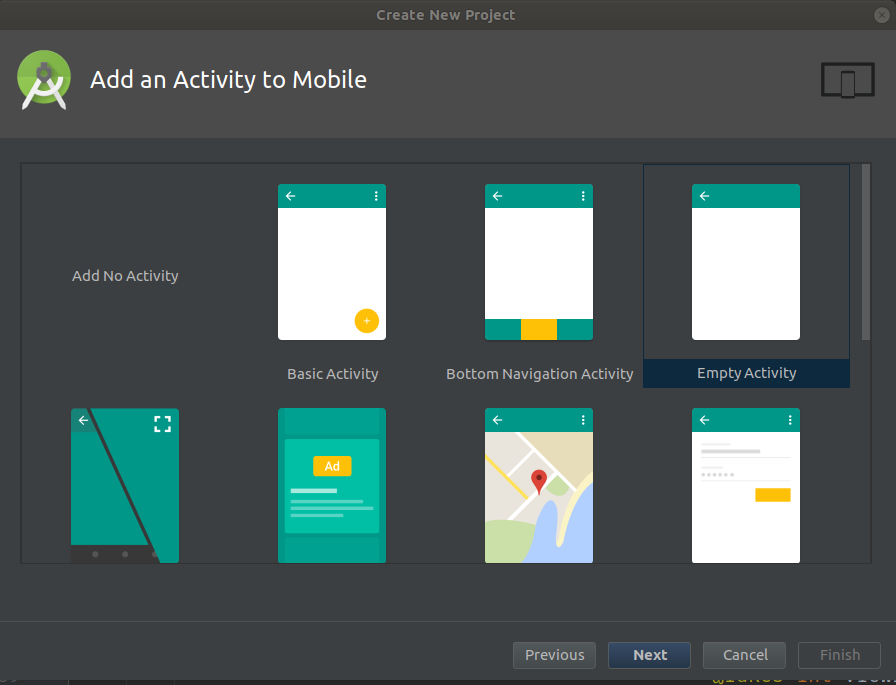Cancel the new project wizard

745,655
